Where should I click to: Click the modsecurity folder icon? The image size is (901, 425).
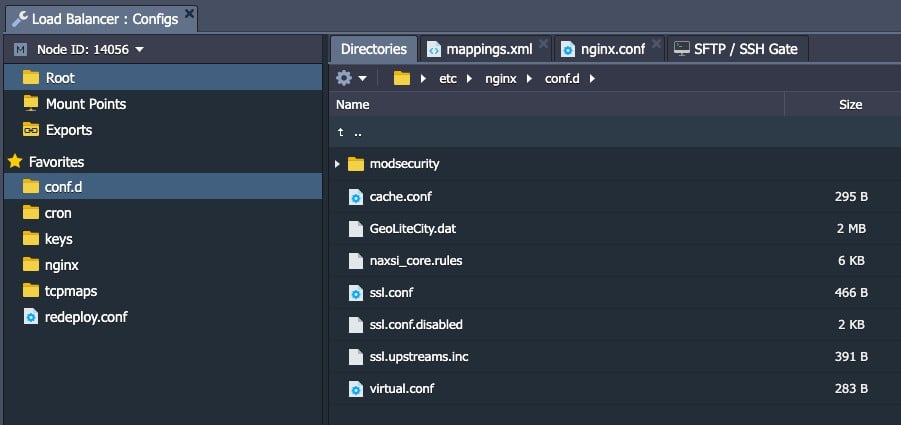point(356,164)
